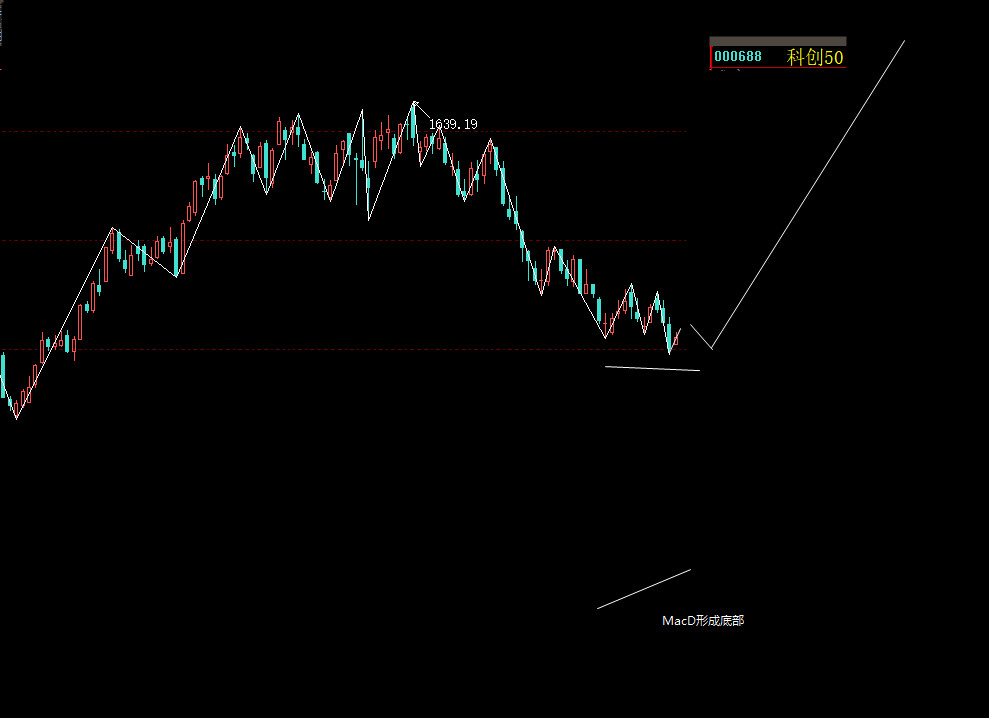Select the first rising zigzag line from bottom-left low
The width and height of the screenshot is (989, 718).
(64, 322)
